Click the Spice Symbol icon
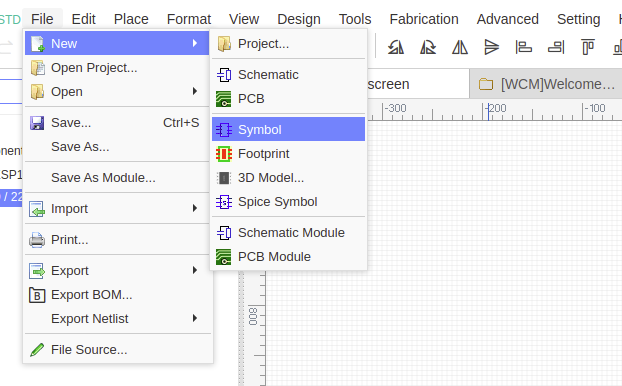622x386 pixels. [224, 202]
